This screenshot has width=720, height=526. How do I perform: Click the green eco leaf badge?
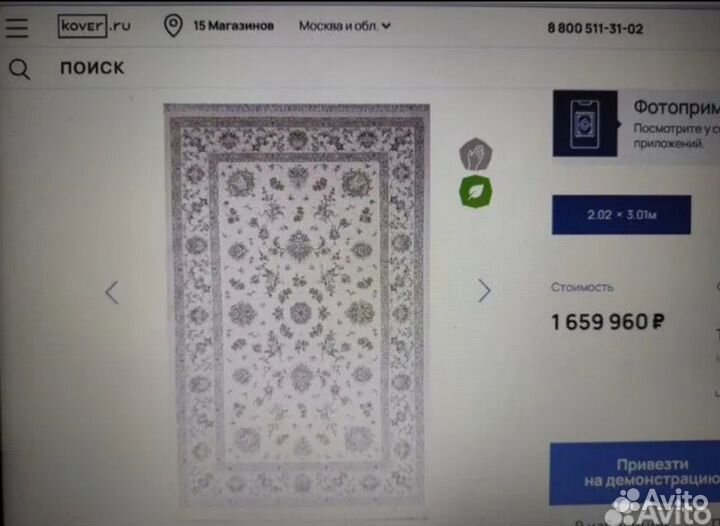[x=476, y=192]
